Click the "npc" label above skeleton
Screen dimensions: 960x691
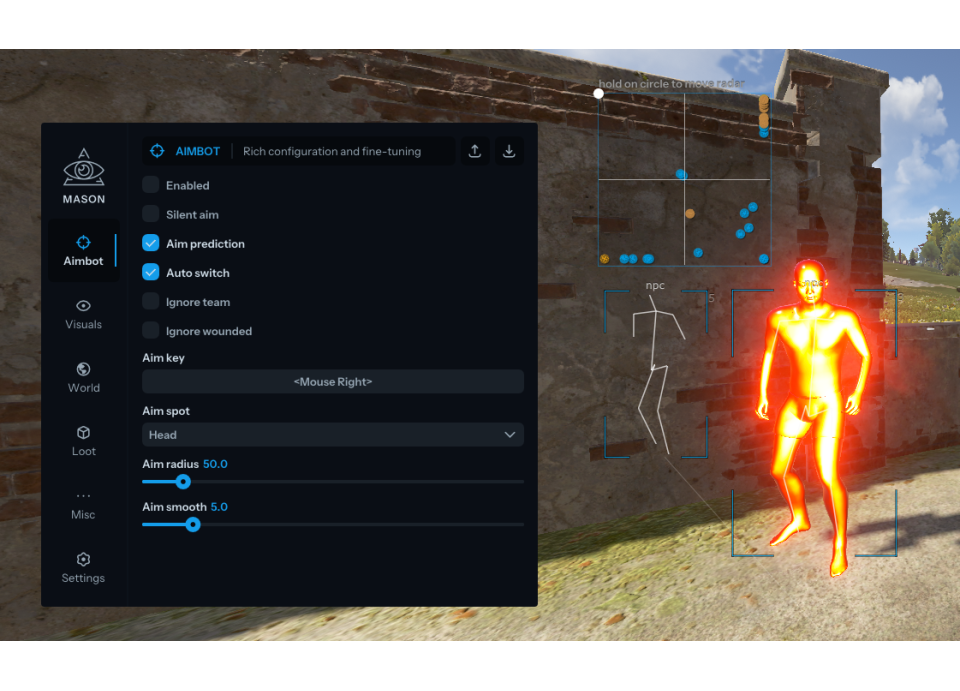click(x=655, y=286)
